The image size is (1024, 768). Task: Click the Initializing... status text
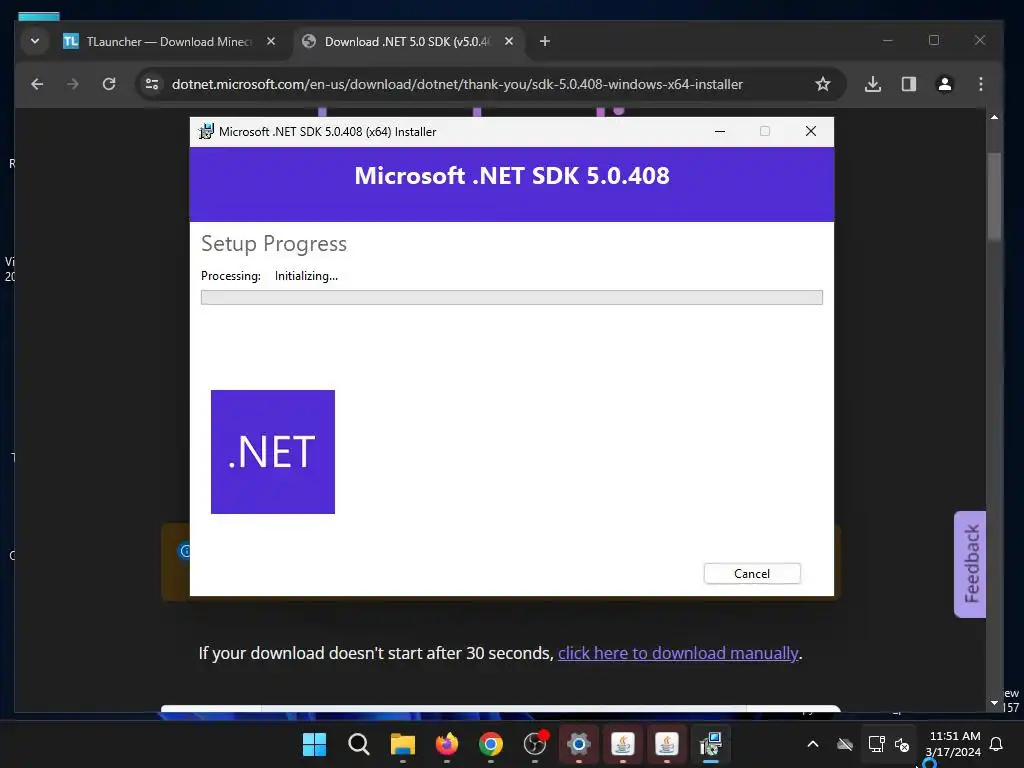pyautogui.click(x=306, y=276)
